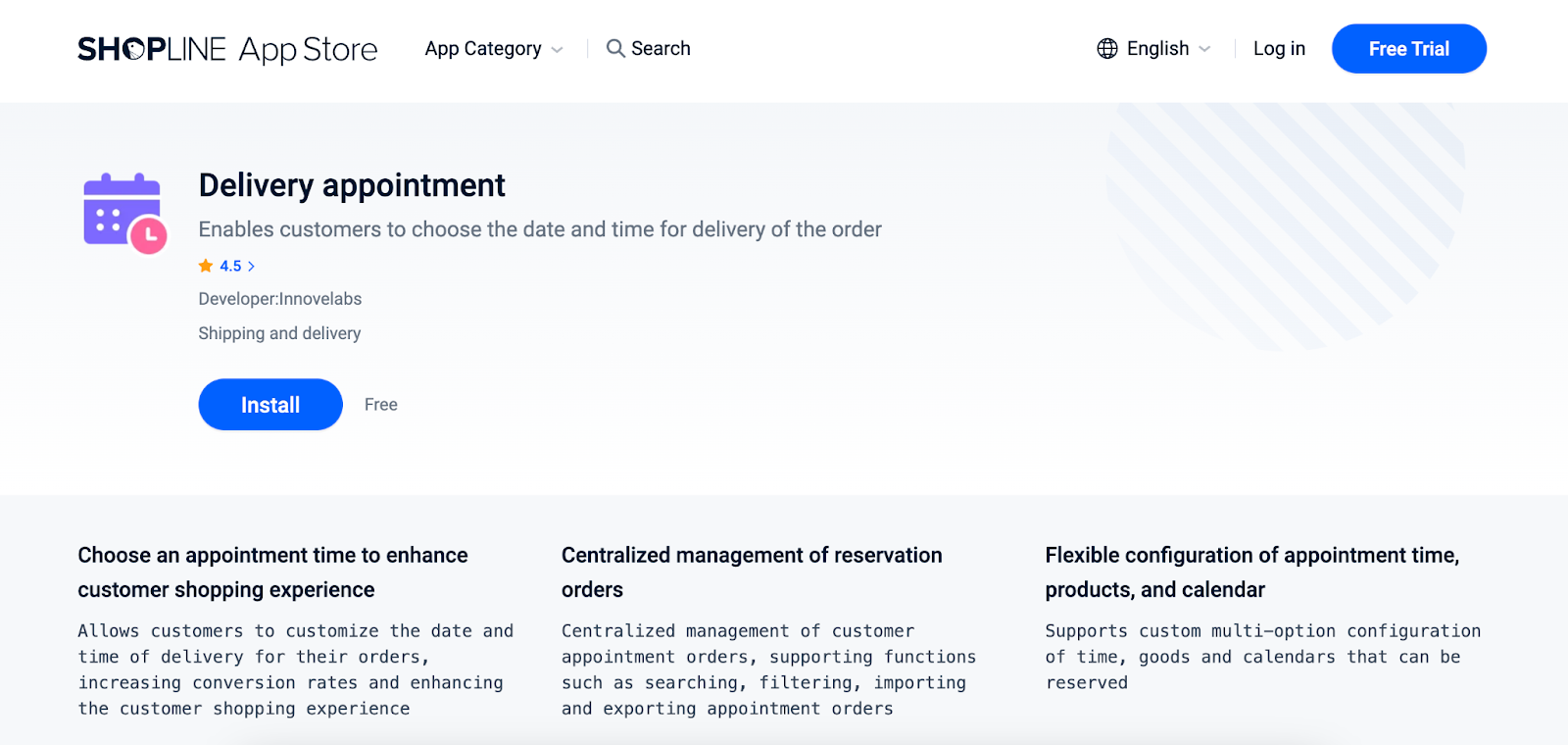Click the Log in link
This screenshot has height=745, width=1568.
pos(1279,49)
